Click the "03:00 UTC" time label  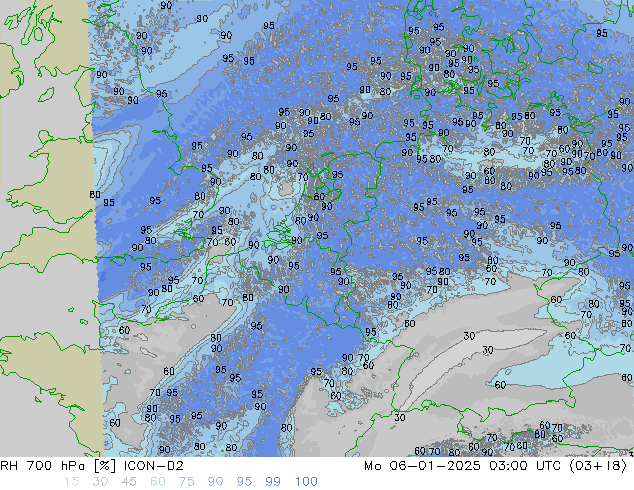(x=525, y=466)
